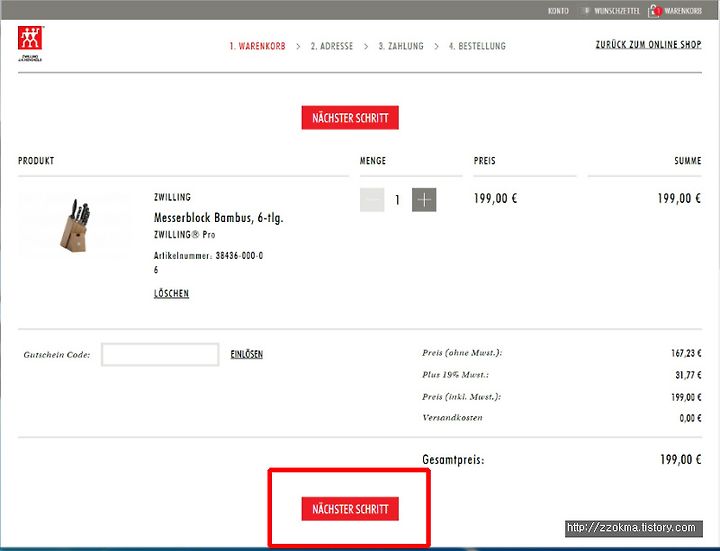Click the quantity value 1

(397, 200)
